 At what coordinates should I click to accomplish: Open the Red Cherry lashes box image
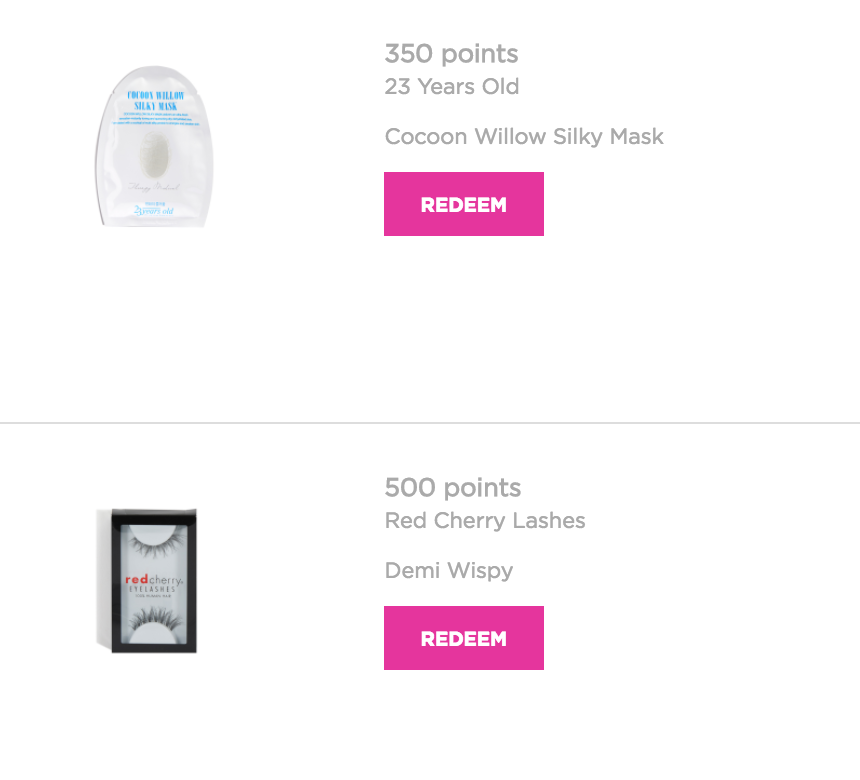coord(146,580)
